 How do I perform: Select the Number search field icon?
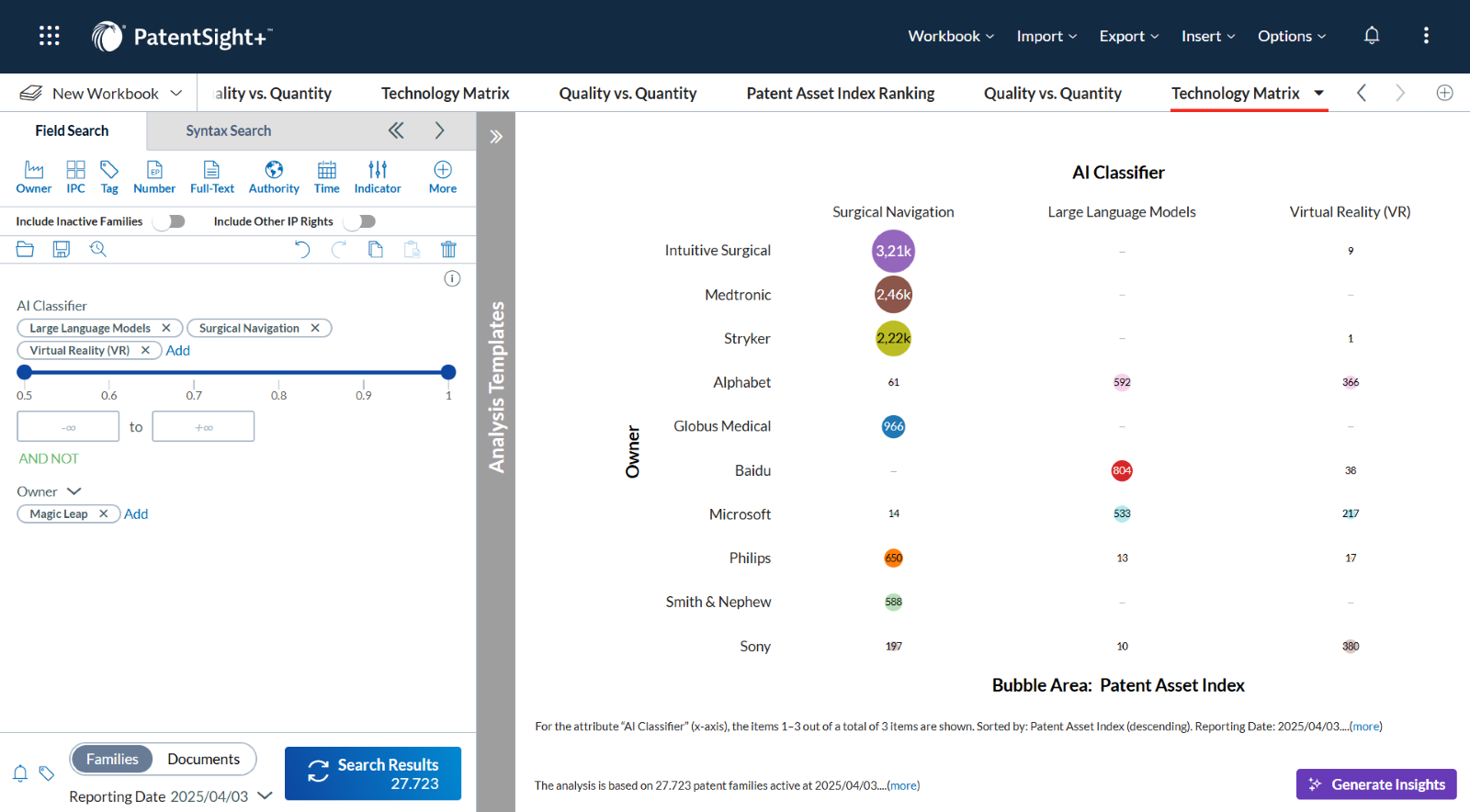coord(154,177)
